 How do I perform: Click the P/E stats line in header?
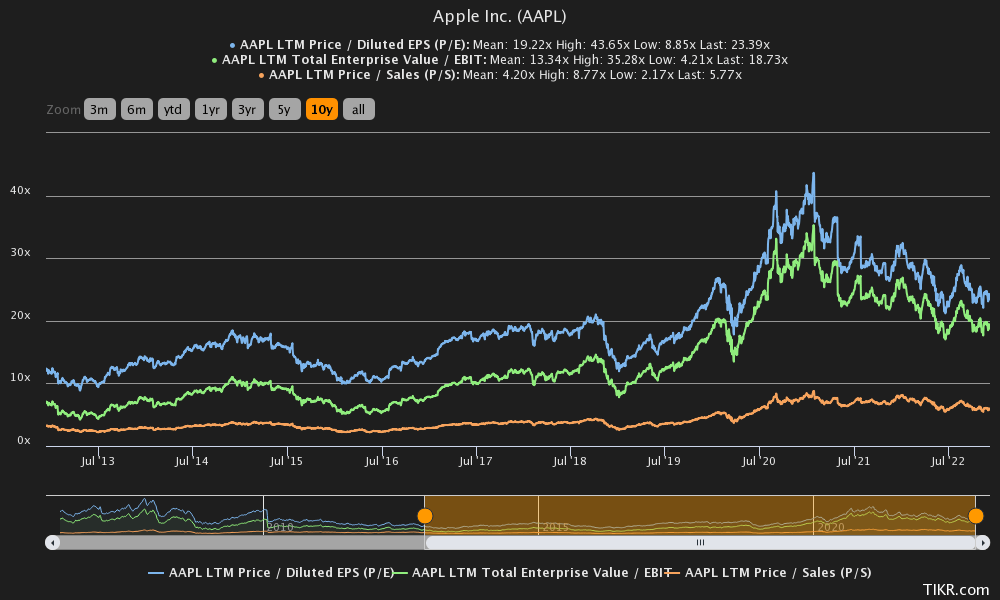pyautogui.click(x=499, y=45)
